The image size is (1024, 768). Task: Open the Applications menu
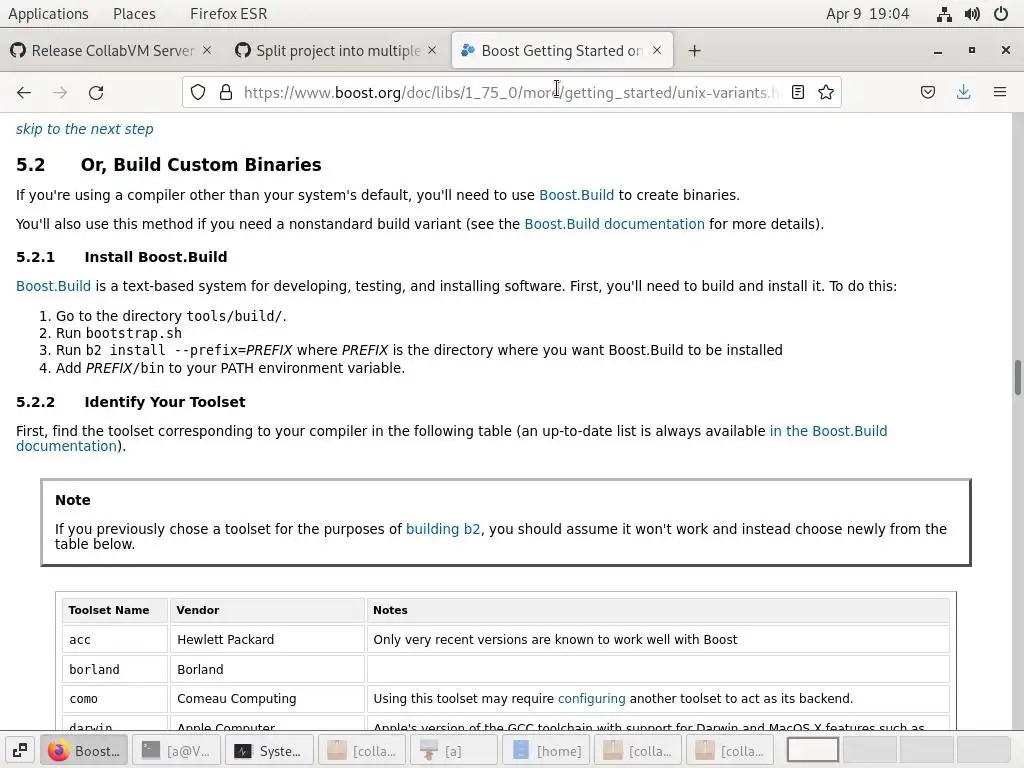point(48,14)
